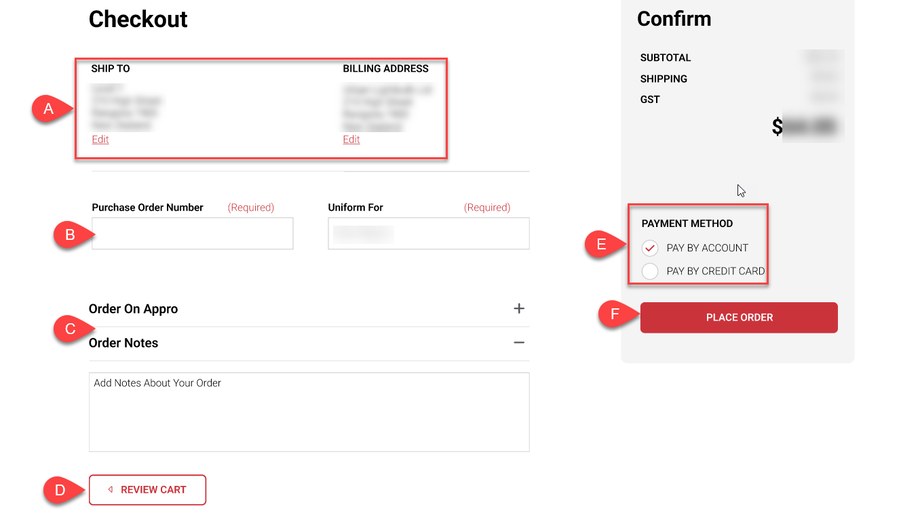Collapse Order Notes minus icon
The width and height of the screenshot is (920, 515).
pos(519,343)
